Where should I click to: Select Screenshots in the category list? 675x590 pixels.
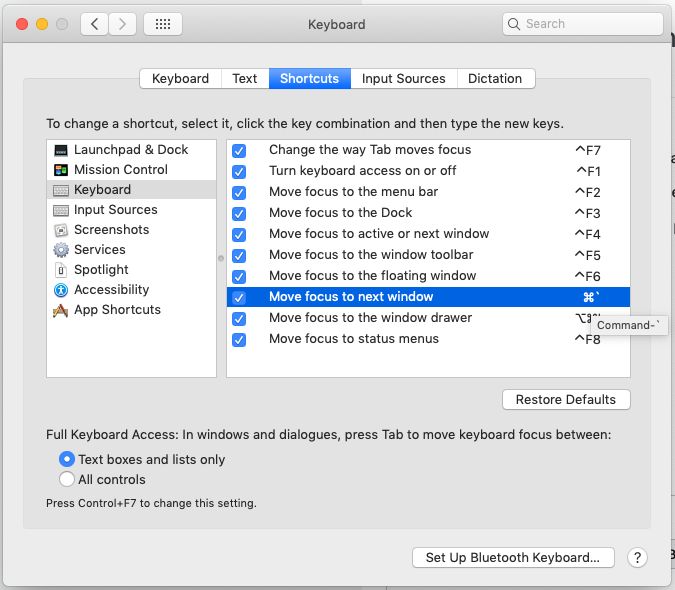click(x=131, y=230)
